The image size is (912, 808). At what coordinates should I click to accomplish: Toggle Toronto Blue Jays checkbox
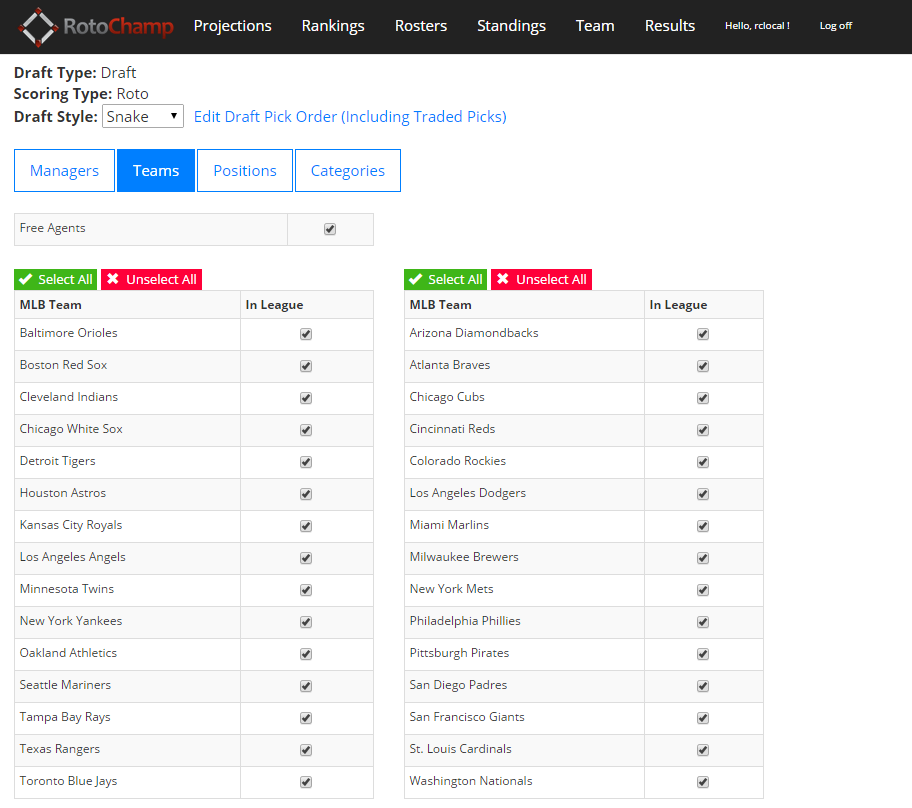pos(306,782)
